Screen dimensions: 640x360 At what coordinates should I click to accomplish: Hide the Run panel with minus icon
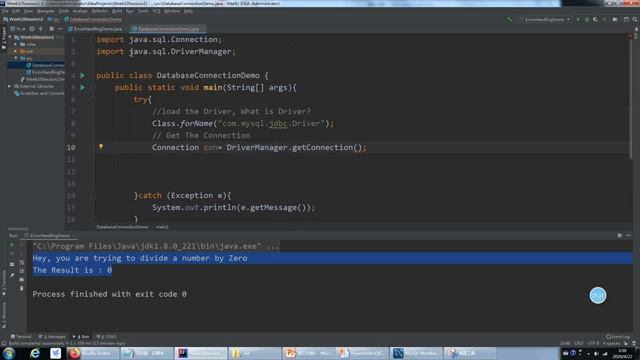(x=628, y=236)
